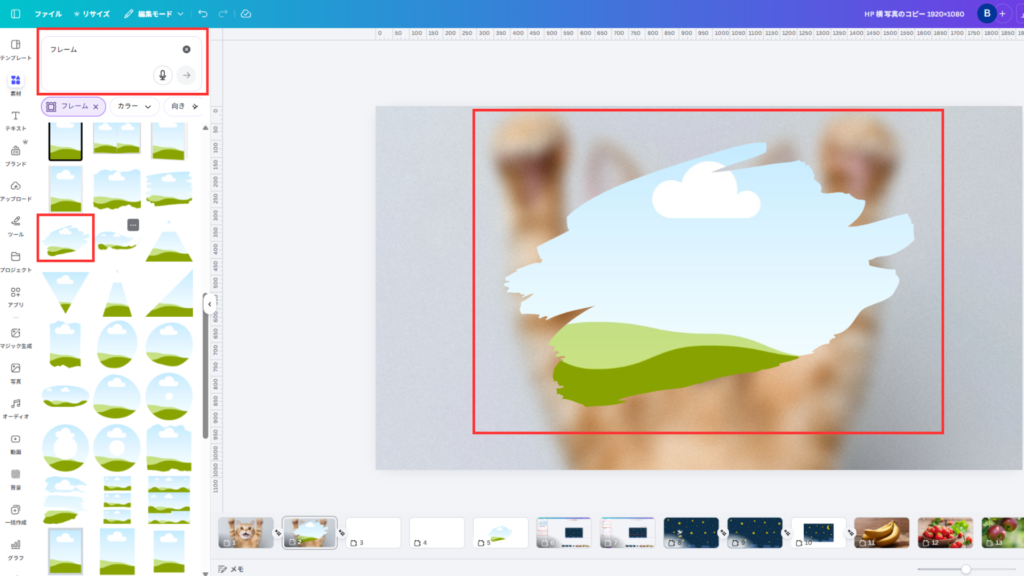1024x576 pixels.
Task: Expand the カラー filter dropdown
Action: (x=134, y=106)
